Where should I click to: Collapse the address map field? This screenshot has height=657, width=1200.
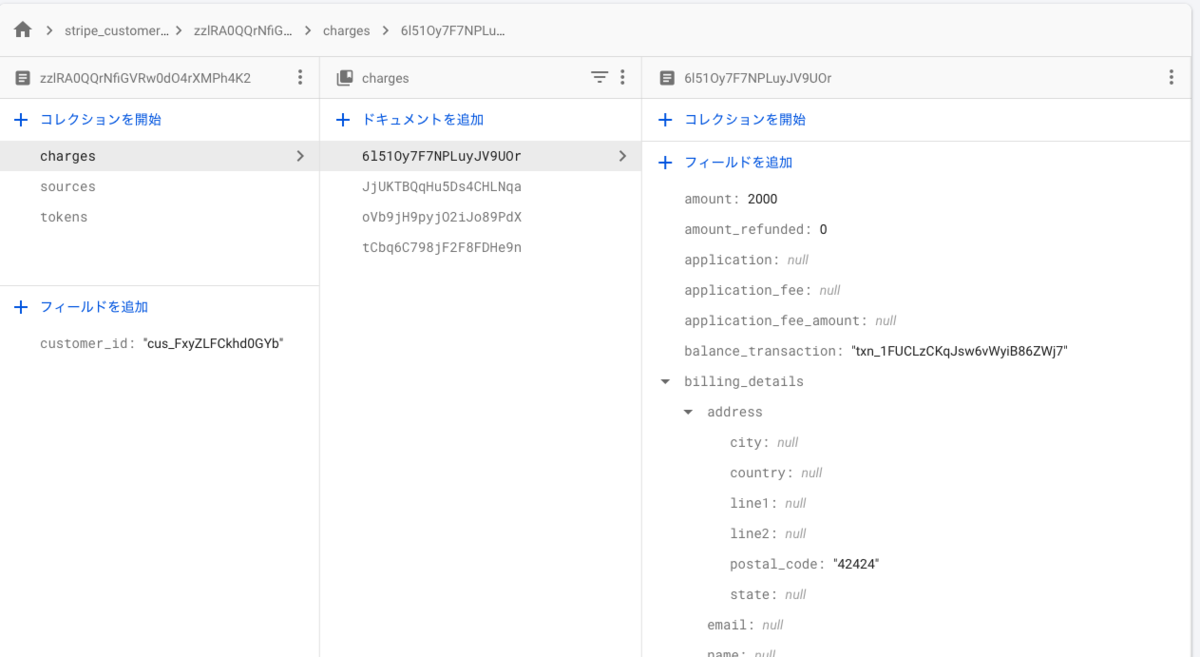pyautogui.click(x=687, y=411)
